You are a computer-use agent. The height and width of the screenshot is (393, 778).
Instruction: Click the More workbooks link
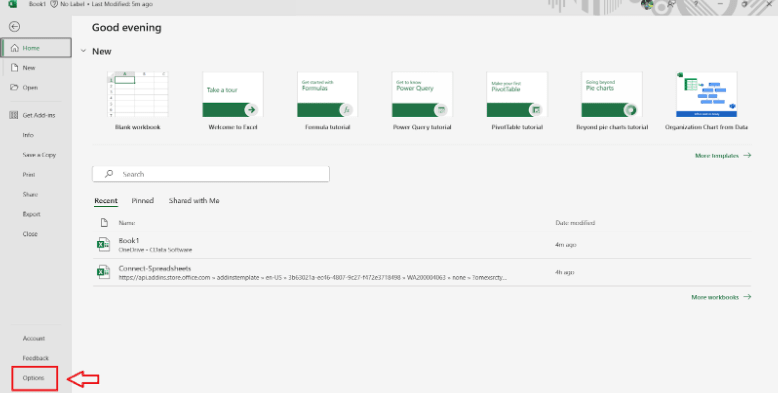click(721, 297)
